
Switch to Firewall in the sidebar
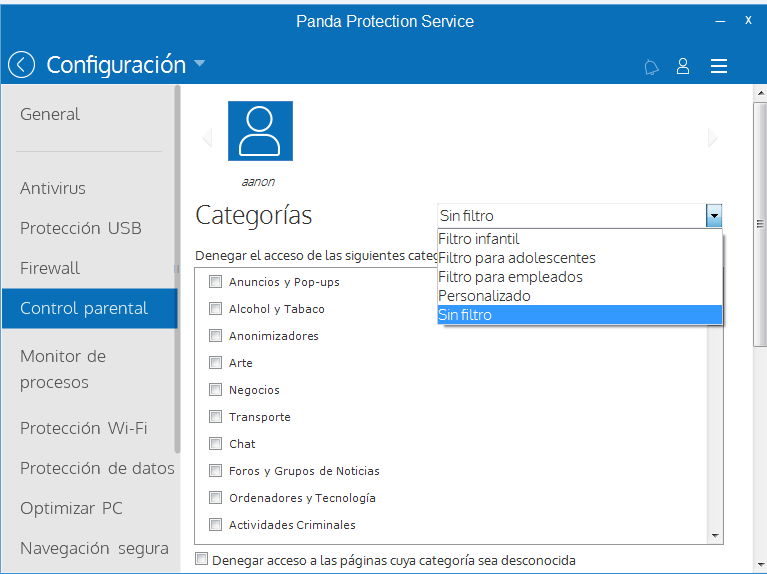(x=50, y=268)
